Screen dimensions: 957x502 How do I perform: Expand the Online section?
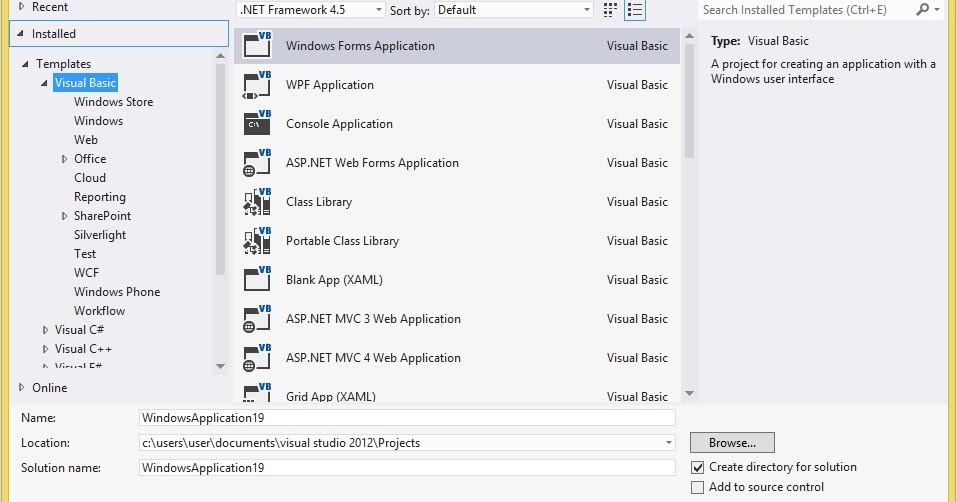(21, 387)
